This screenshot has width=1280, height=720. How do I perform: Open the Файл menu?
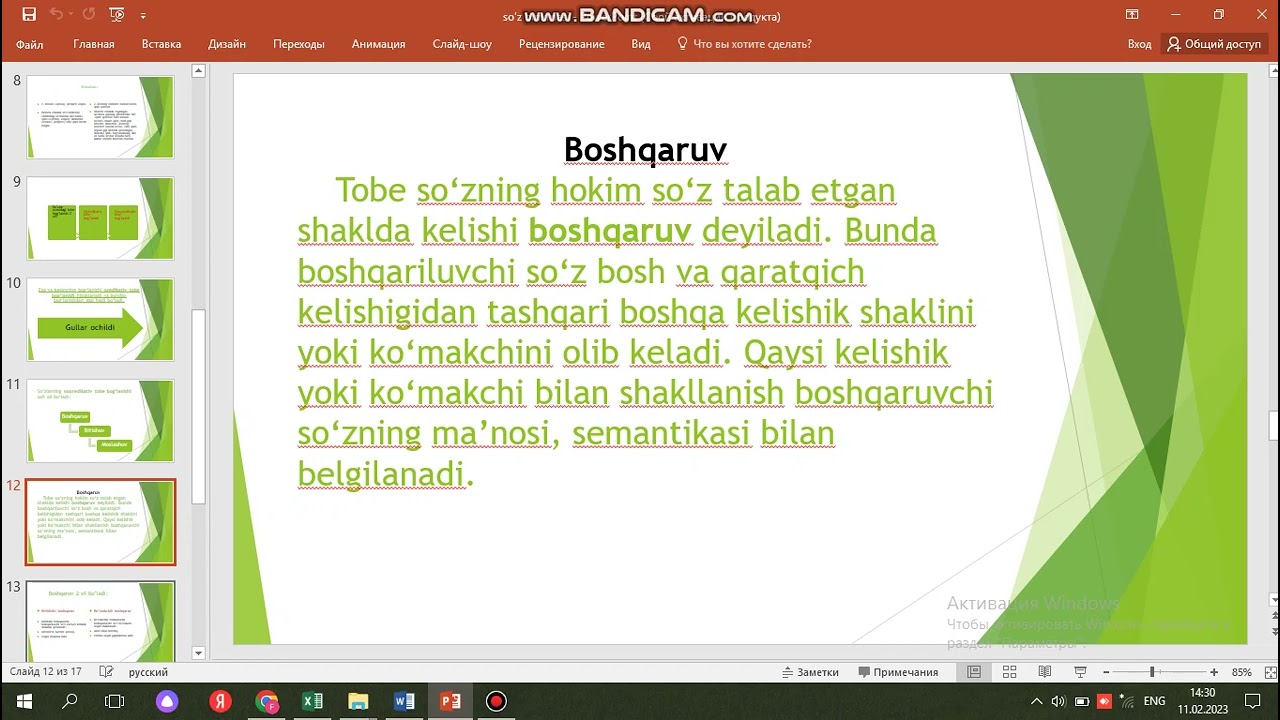coord(29,44)
